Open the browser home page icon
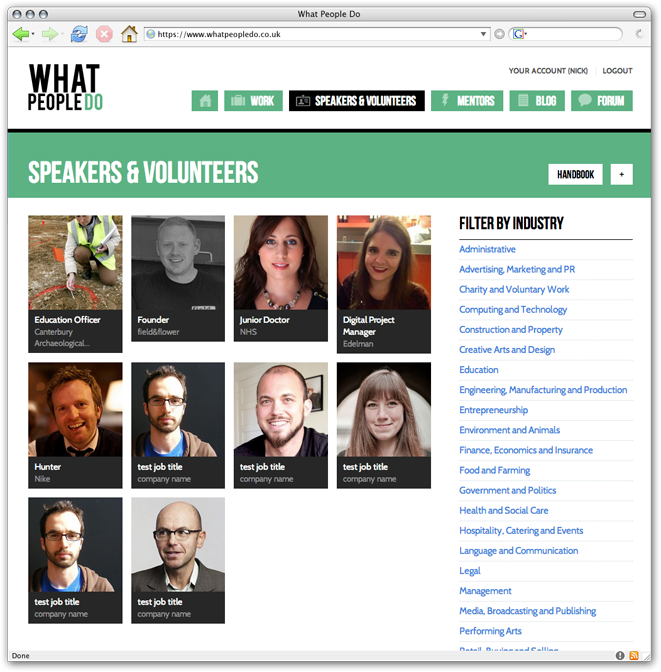 129,33
